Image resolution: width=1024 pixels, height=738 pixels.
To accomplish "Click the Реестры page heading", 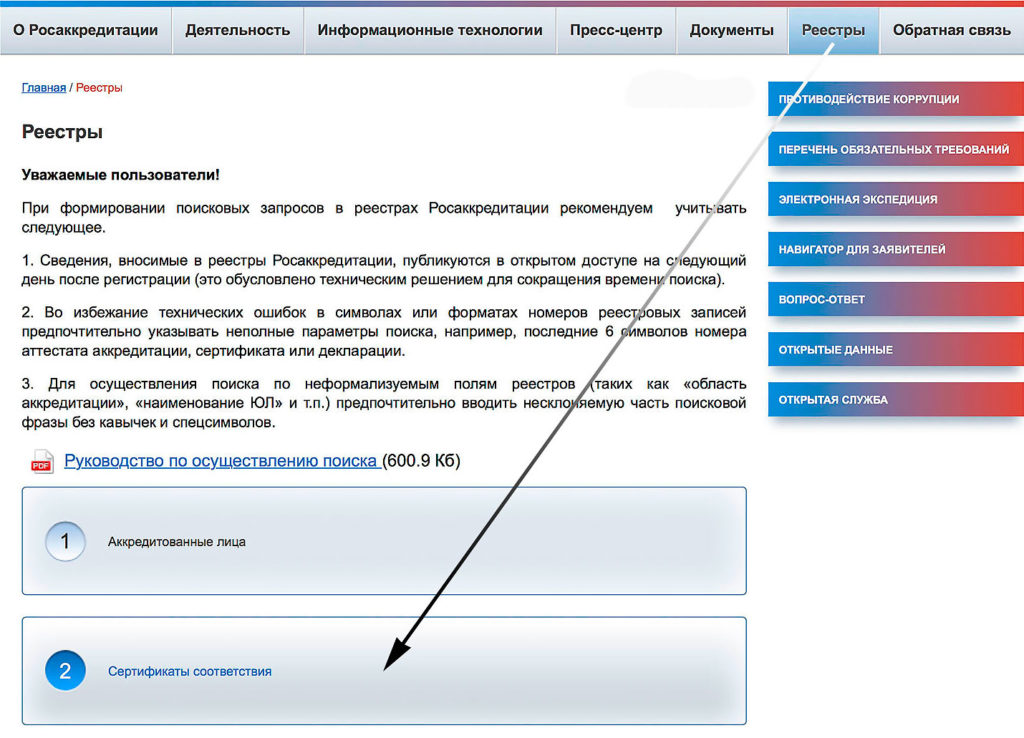I will pyautogui.click(x=62, y=132).
